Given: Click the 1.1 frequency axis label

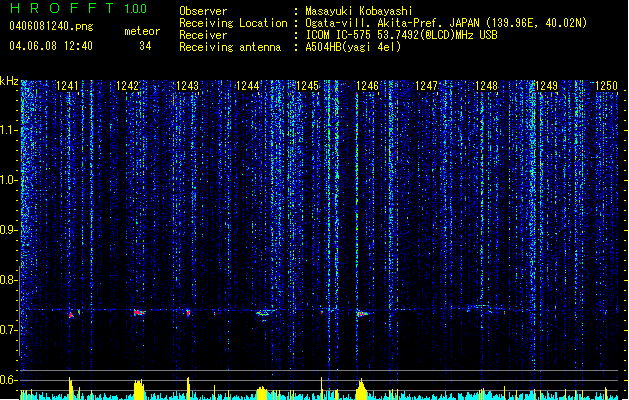Looking at the screenshot, I should point(9,130).
